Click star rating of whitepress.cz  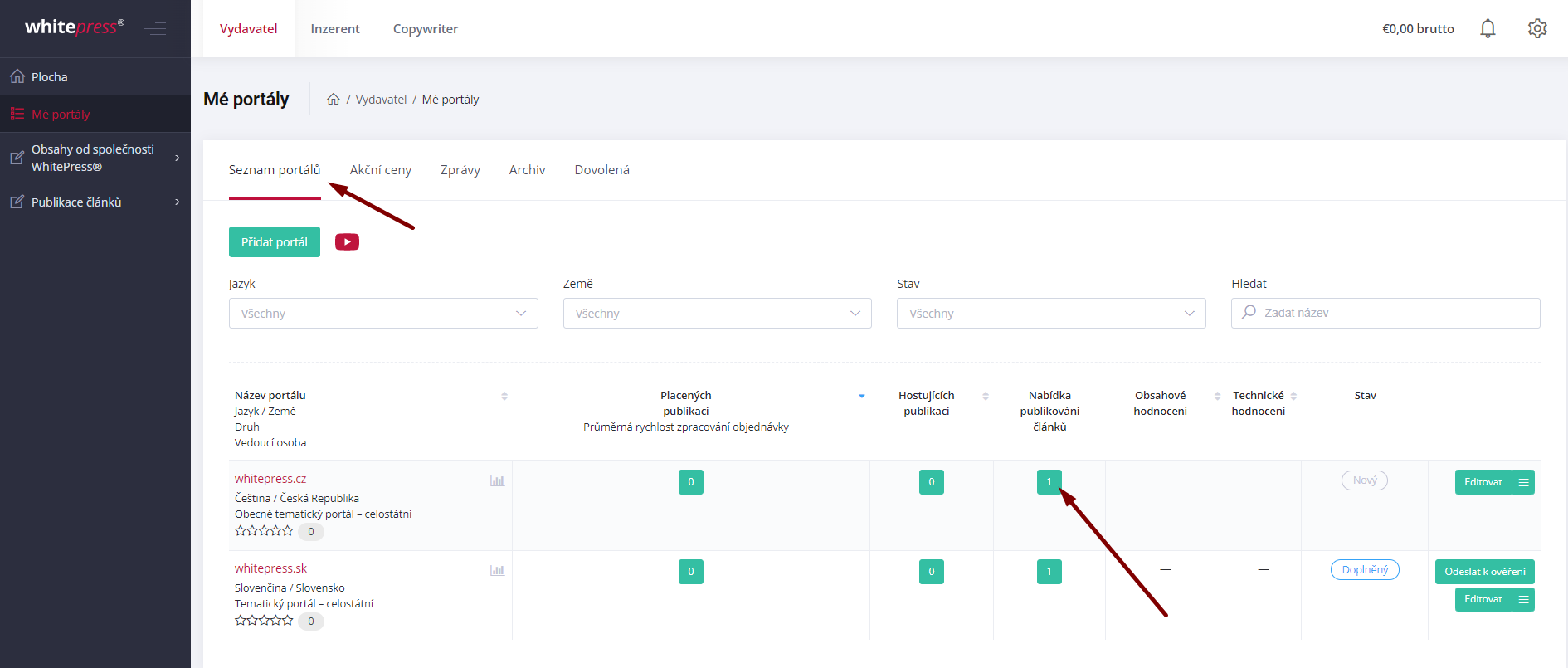pyautogui.click(x=264, y=531)
